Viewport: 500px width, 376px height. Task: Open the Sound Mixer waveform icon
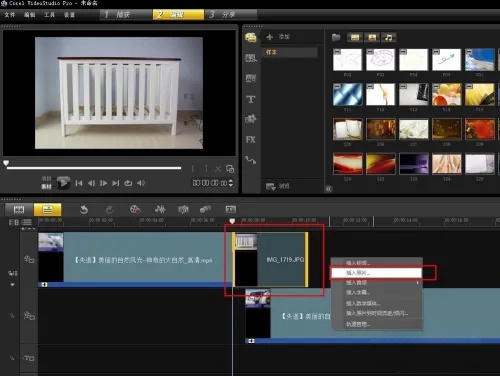point(160,209)
